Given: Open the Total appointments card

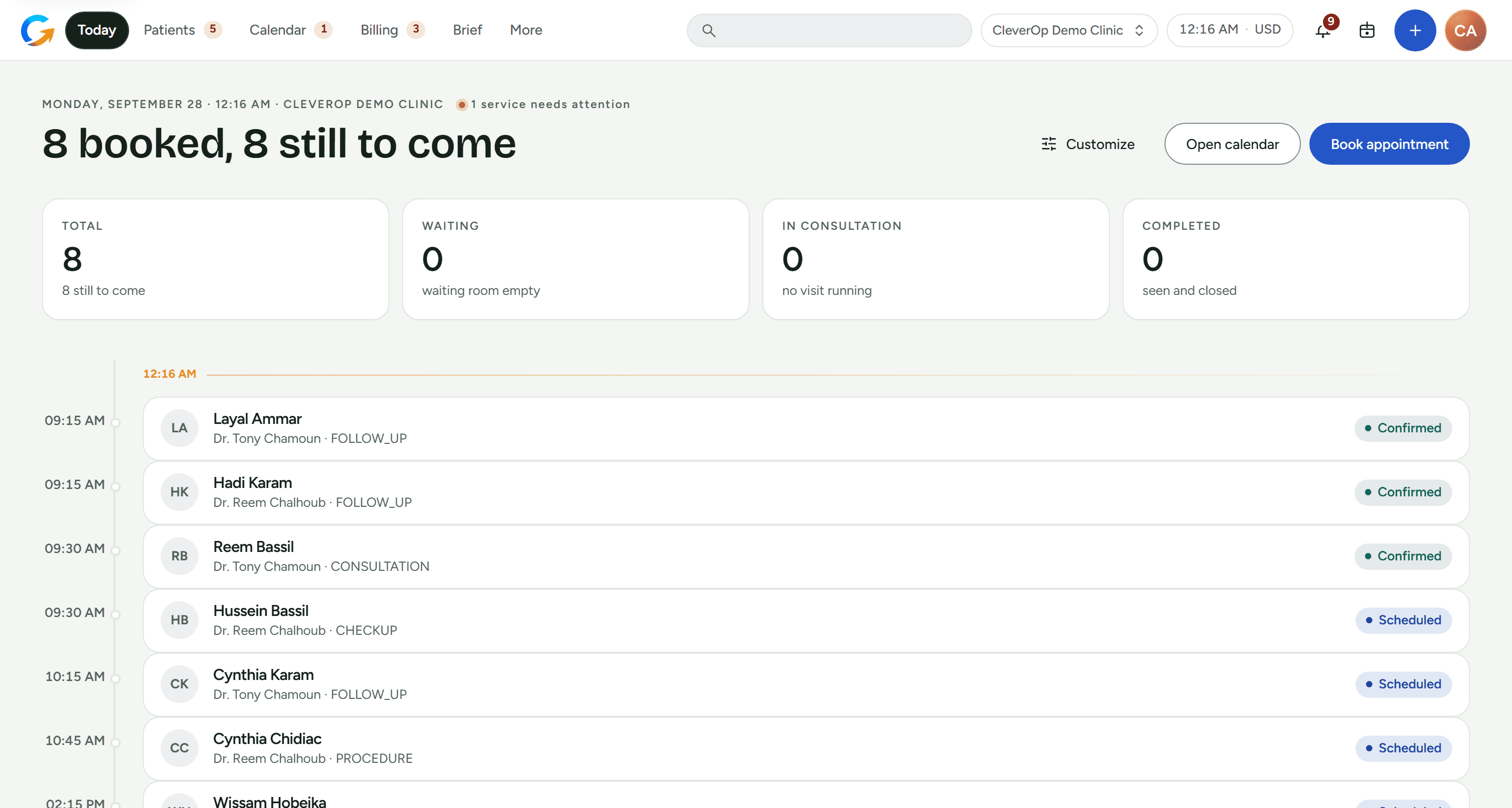Looking at the screenshot, I should 215,259.
